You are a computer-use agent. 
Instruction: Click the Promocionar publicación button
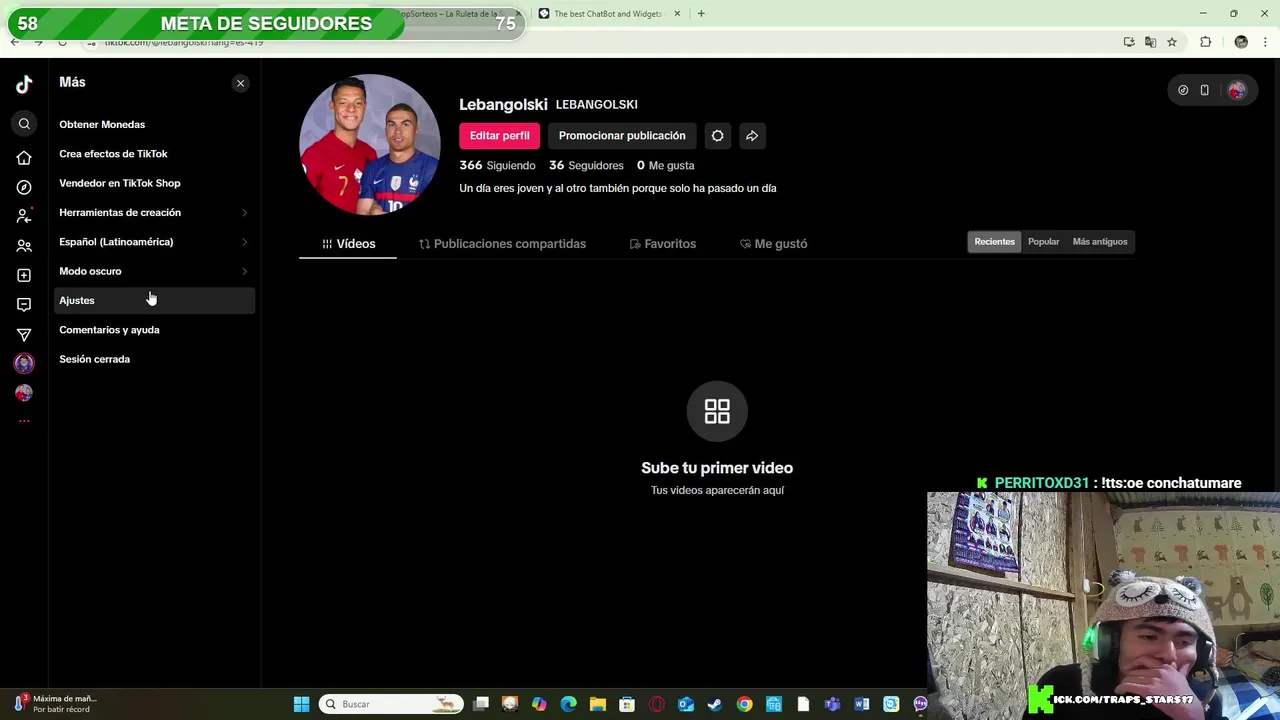tap(622, 136)
